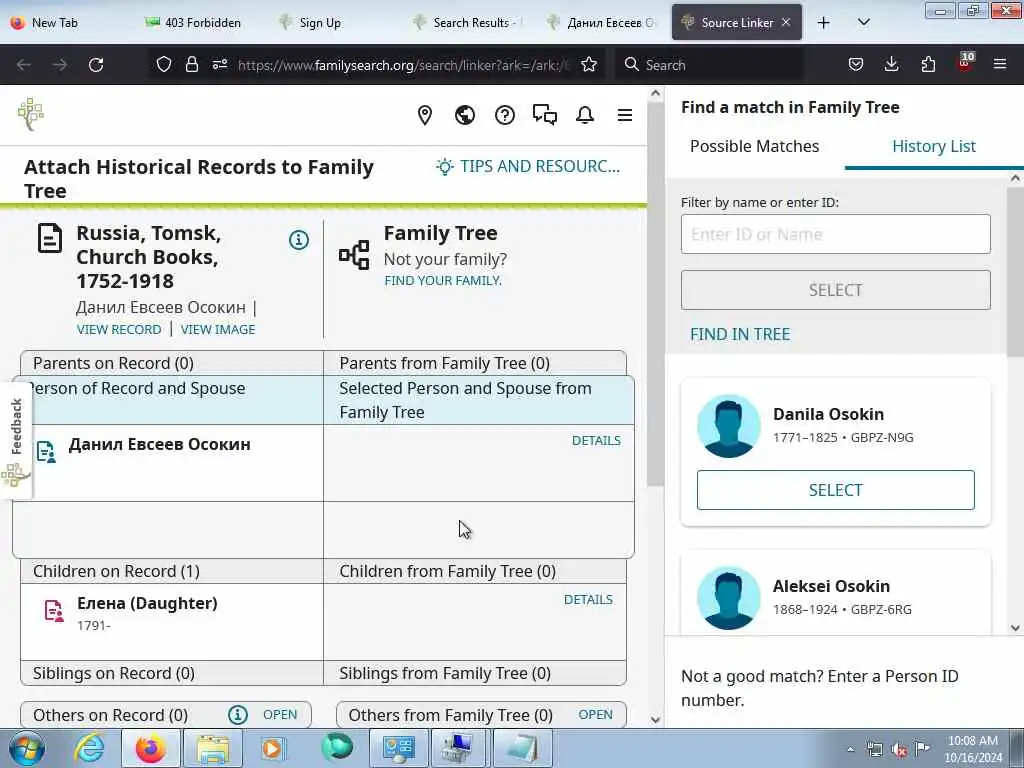Open Firefox application menu

(1000, 65)
